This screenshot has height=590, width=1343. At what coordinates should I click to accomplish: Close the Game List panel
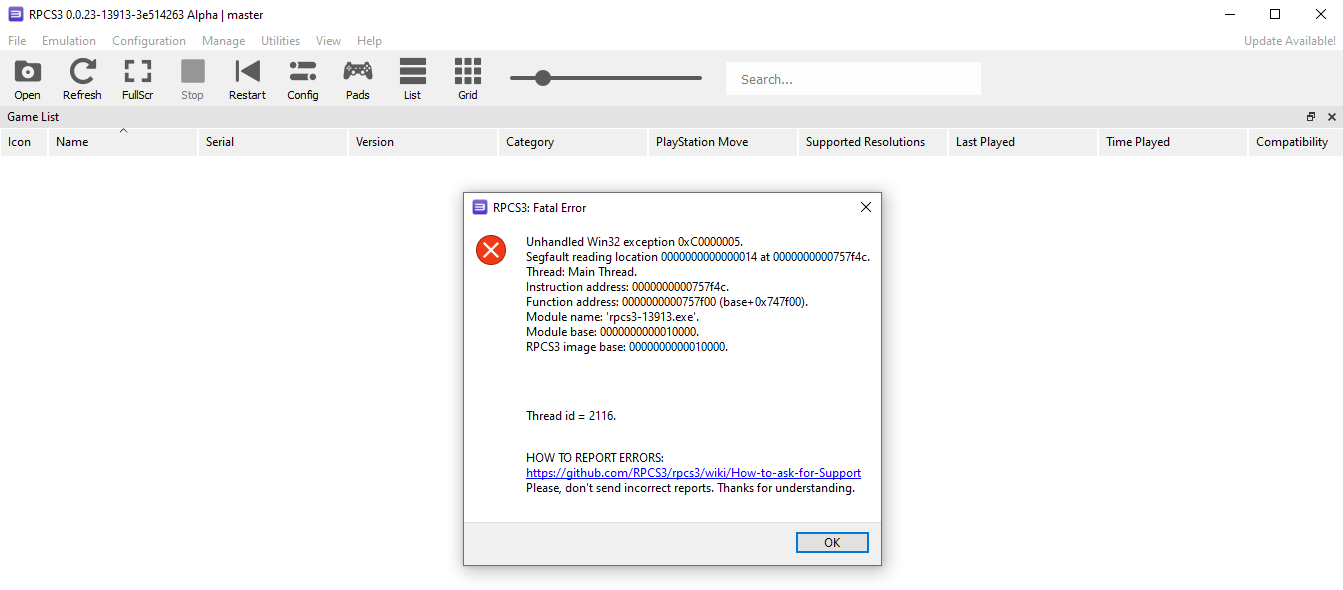(x=1331, y=117)
